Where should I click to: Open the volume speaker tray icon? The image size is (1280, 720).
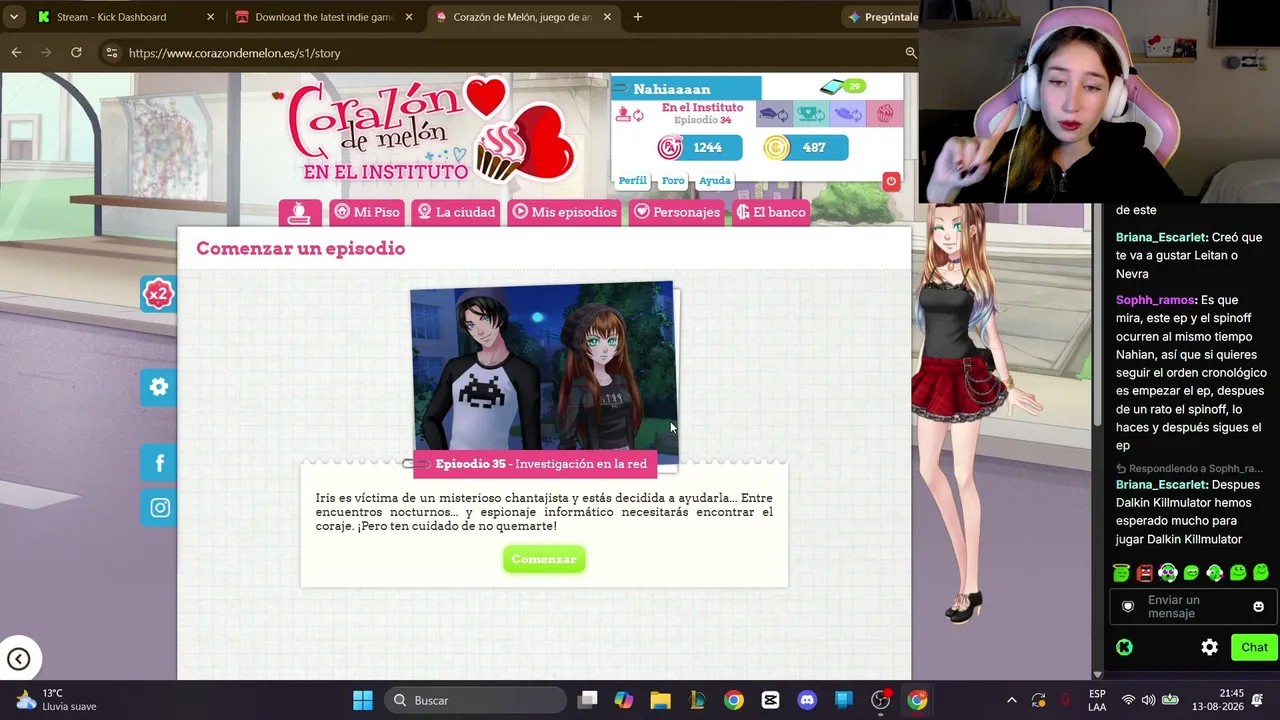[1148, 700]
